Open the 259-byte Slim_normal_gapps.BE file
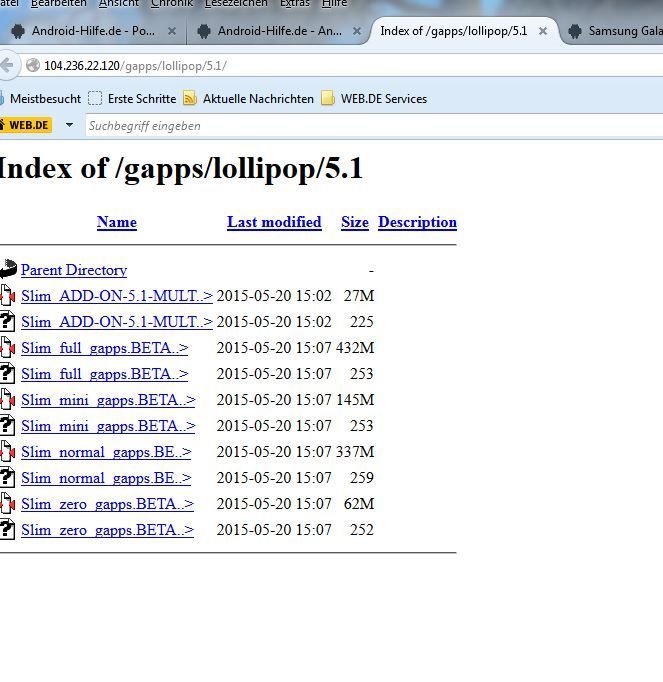The width and height of the screenshot is (663, 682). (x=106, y=478)
